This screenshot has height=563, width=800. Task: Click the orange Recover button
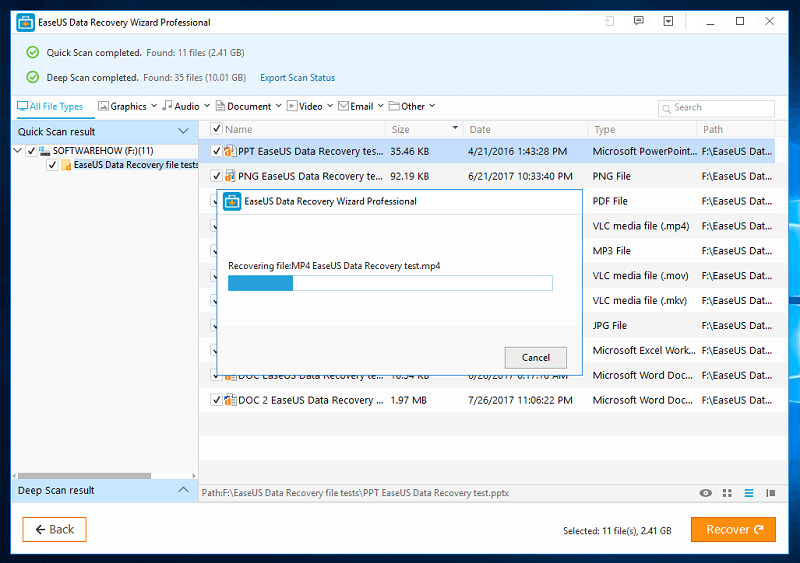(734, 529)
